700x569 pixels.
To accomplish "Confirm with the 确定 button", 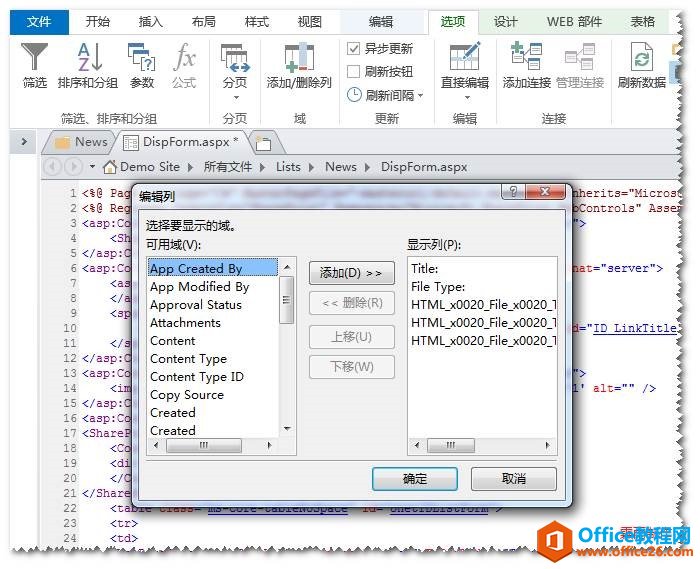I will click(415, 479).
